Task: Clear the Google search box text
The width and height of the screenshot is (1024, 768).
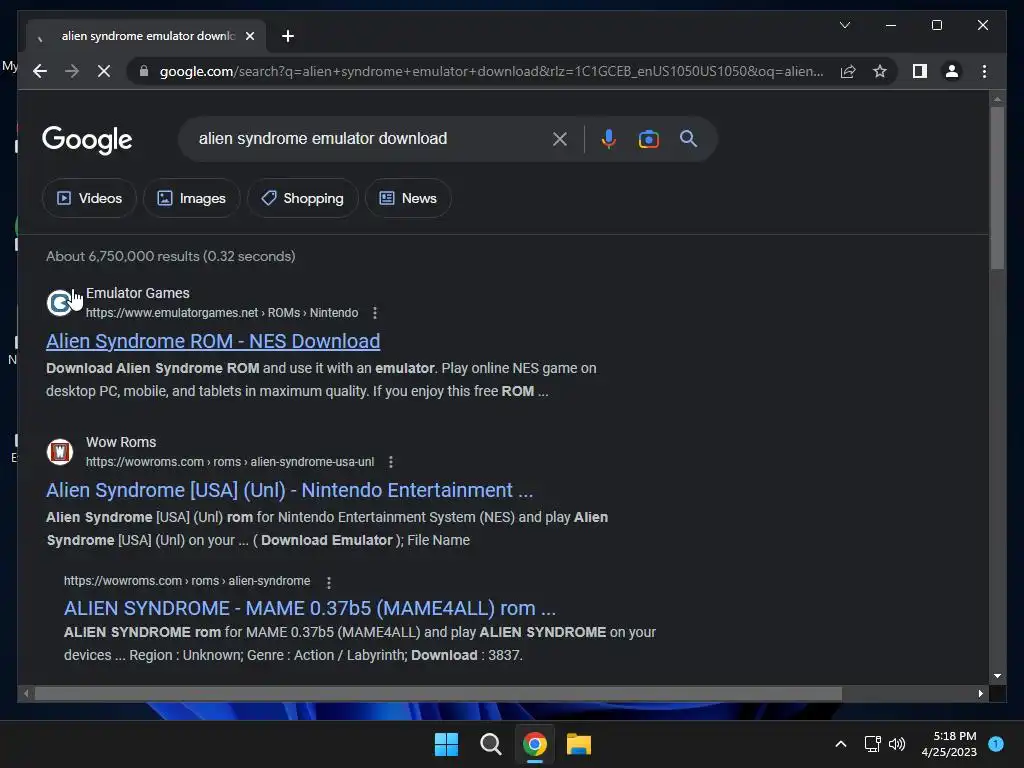Action: [560, 138]
